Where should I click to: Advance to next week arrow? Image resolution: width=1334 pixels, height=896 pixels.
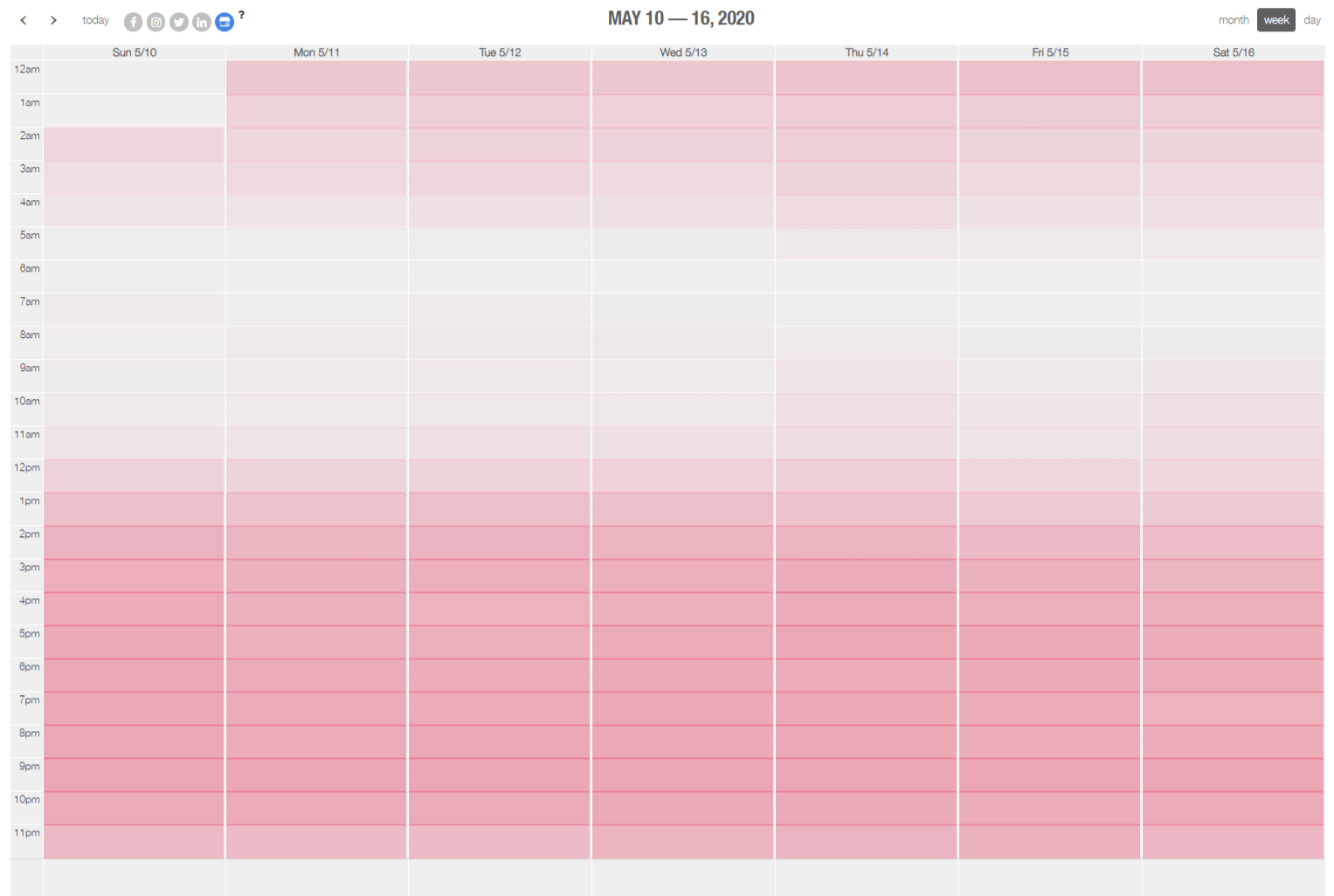[x=53, y=20]
